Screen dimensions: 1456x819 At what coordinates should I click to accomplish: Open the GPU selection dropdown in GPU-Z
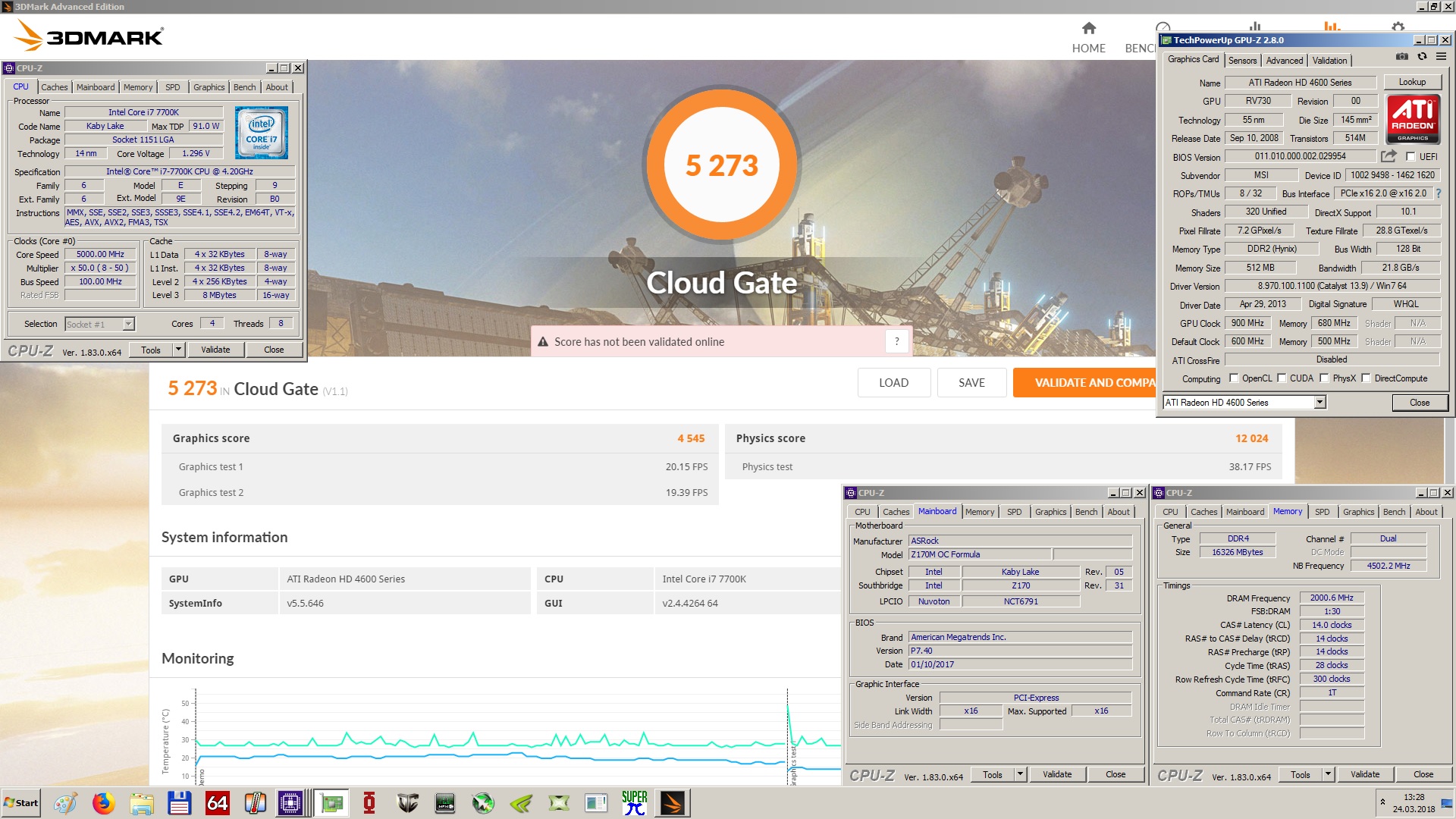[x=1319, y=403]
